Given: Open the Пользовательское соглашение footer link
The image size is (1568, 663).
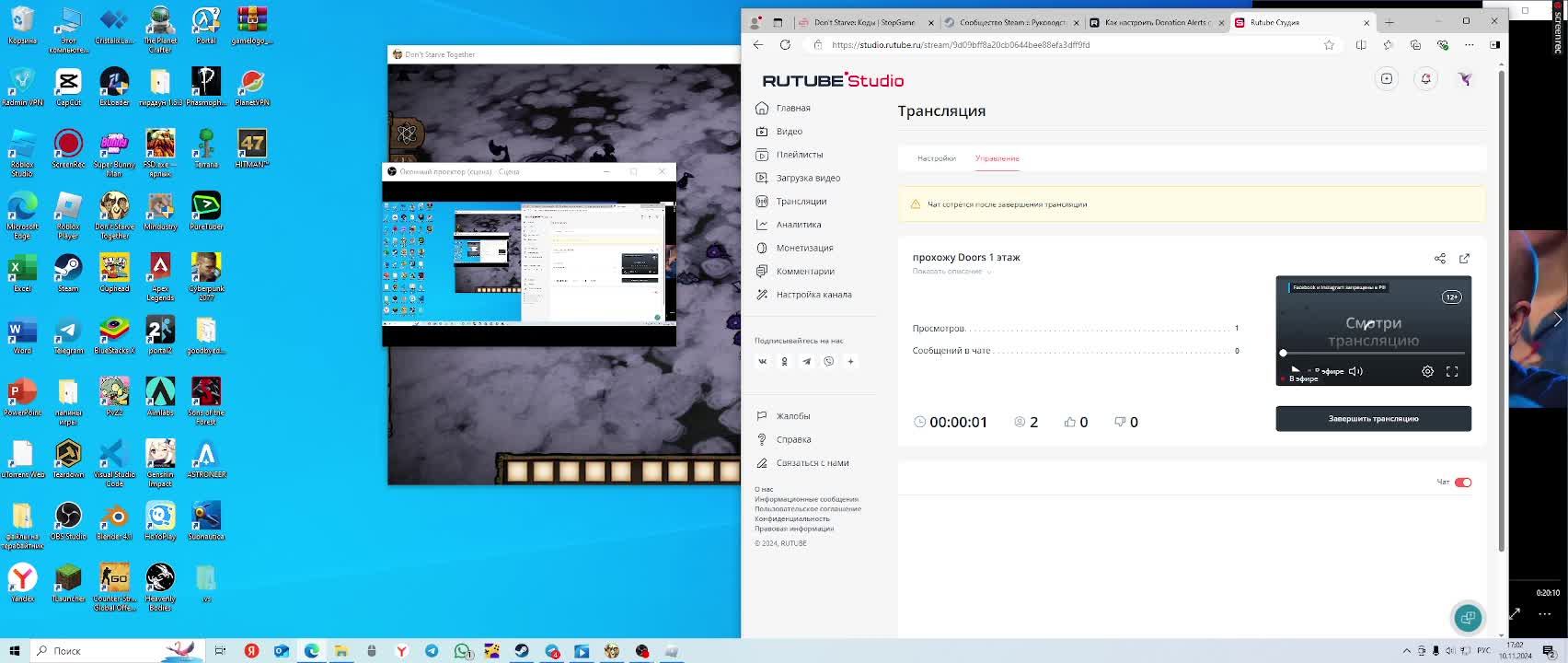Looking at the screenshot, I should pos(808,509).
